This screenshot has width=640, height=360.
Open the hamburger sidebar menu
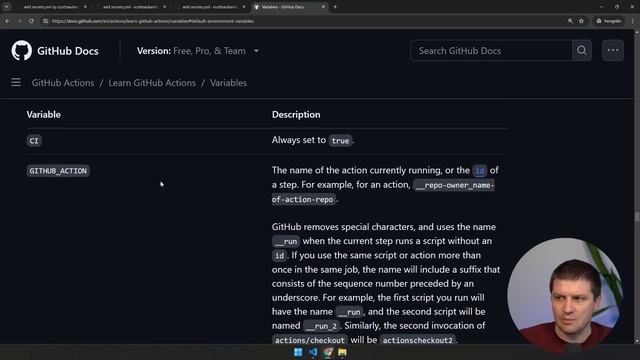tap(16, 82)
